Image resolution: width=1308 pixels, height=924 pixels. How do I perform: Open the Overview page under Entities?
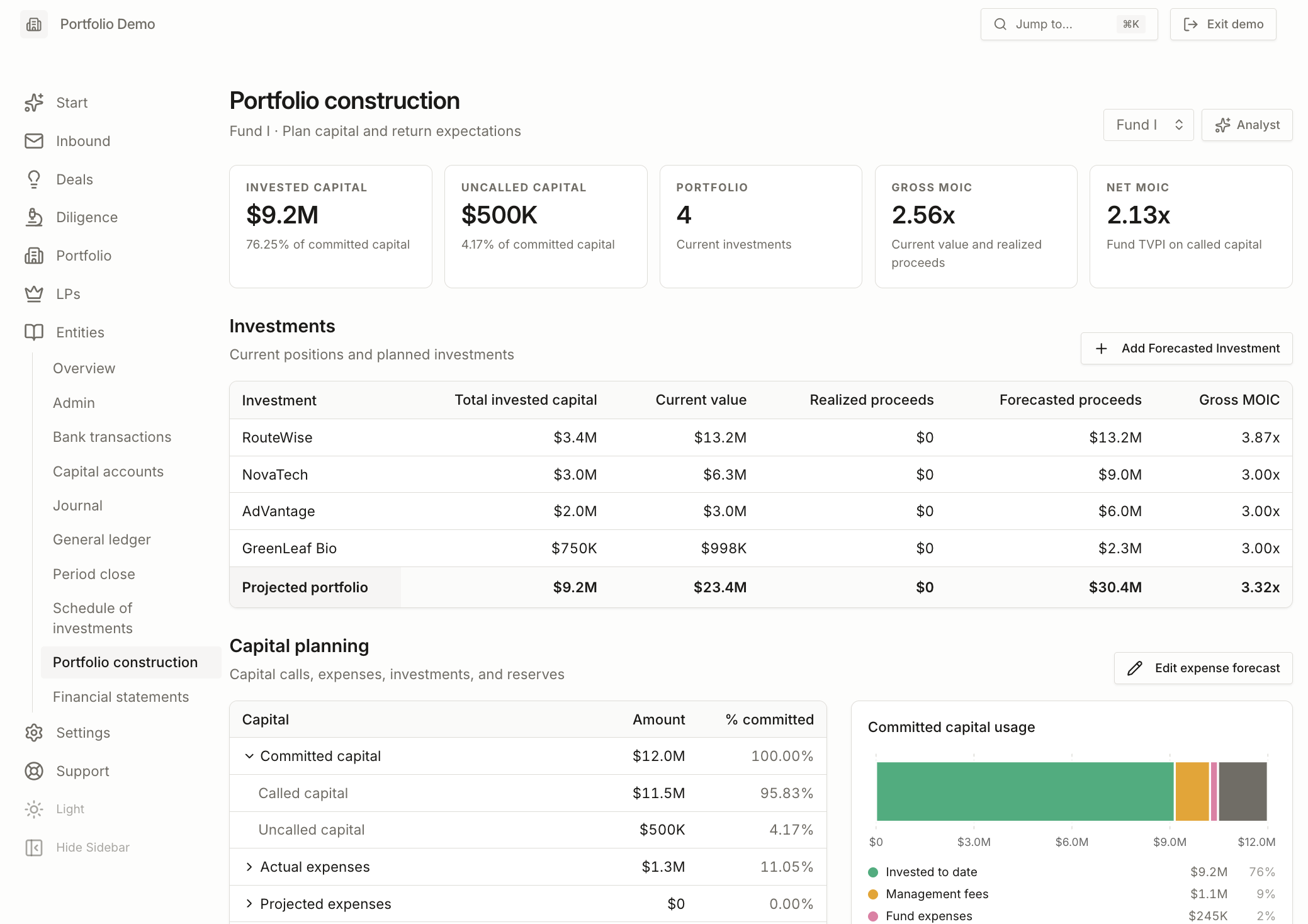(x=84, y=368)
